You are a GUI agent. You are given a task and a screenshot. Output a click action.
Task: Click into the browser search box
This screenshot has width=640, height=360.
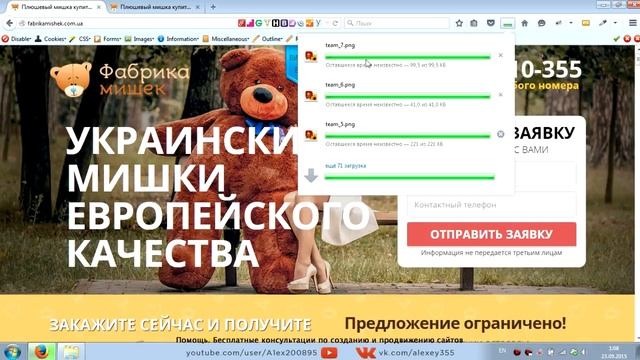tap(397, 23)
